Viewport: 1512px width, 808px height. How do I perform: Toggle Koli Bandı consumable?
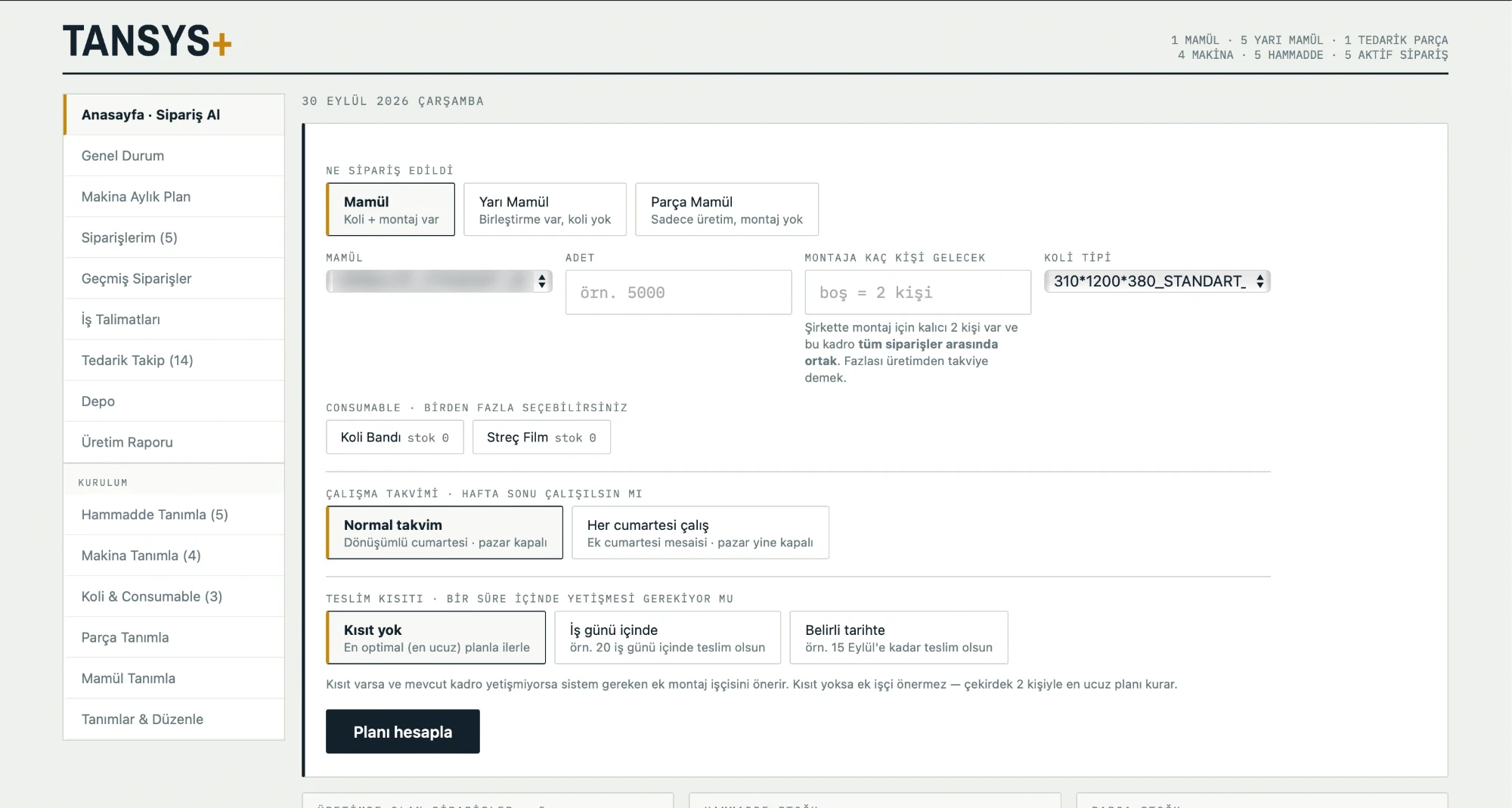[x=395, y=438]
